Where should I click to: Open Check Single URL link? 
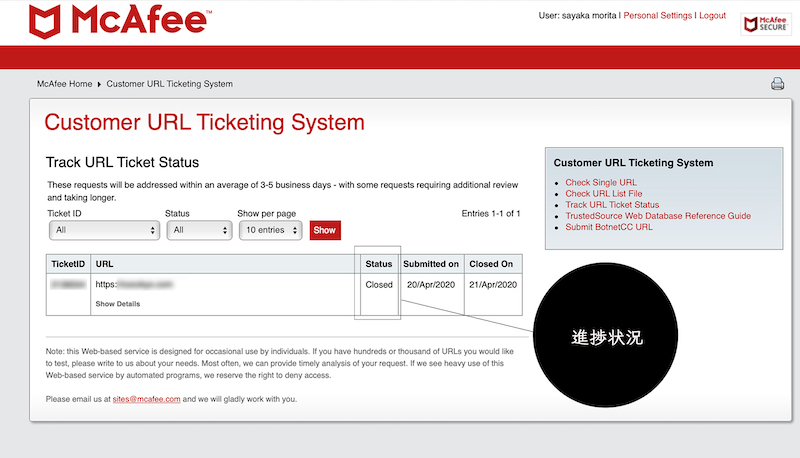tap(601, 183)
